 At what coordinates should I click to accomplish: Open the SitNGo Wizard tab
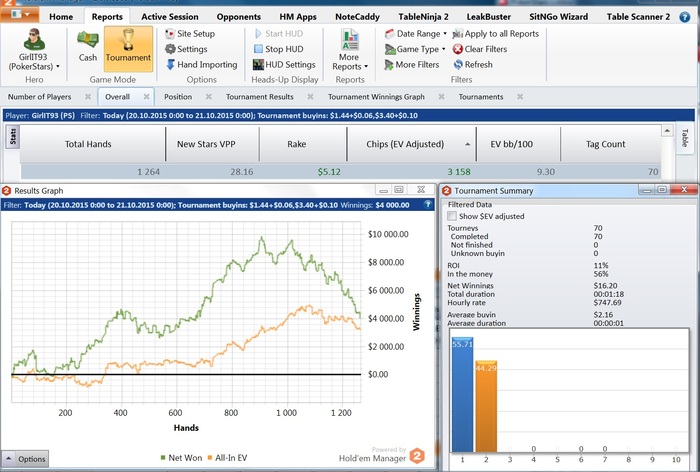[558, 17]
